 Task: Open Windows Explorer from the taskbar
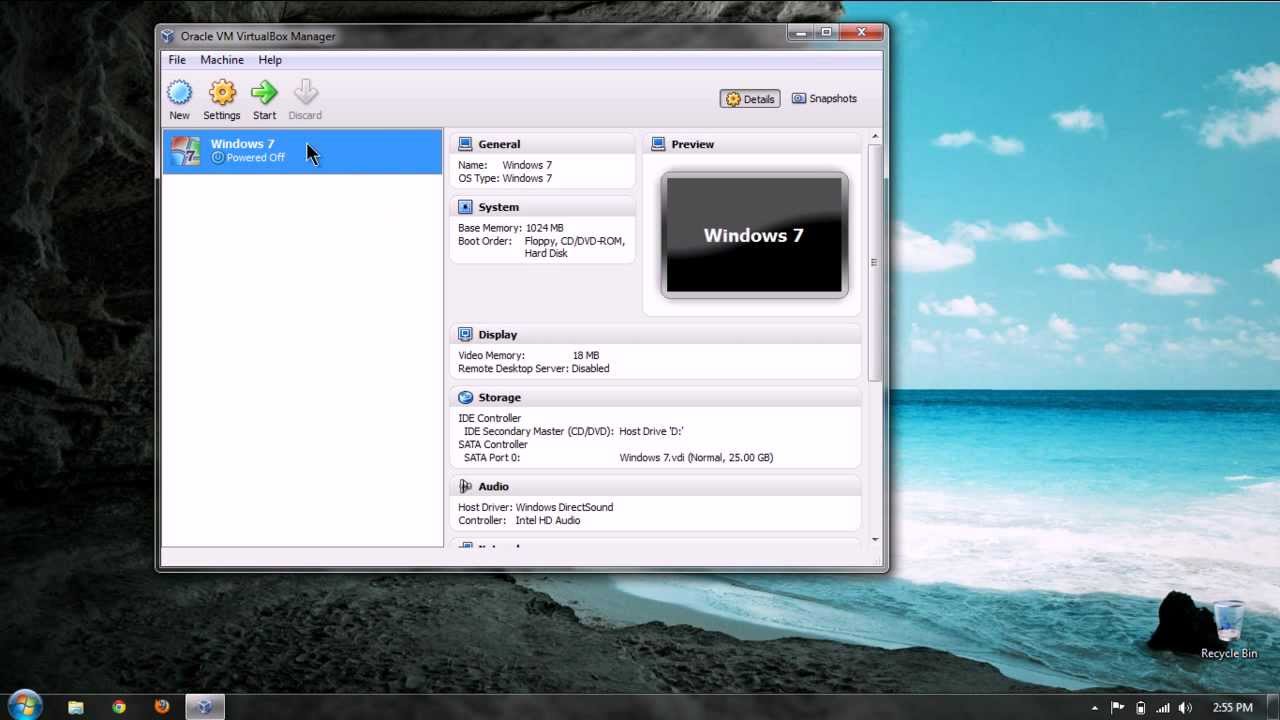pyautogui.click(x=76, y=707)
